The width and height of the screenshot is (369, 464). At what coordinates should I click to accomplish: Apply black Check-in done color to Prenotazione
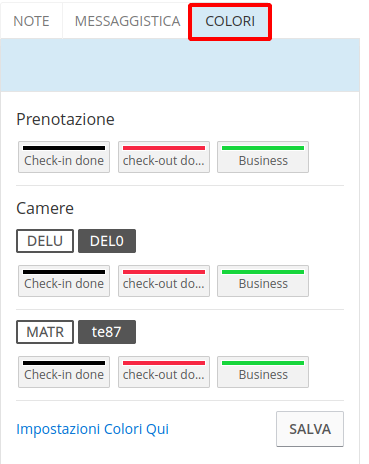pyautogui.click(x=64, y=157)
